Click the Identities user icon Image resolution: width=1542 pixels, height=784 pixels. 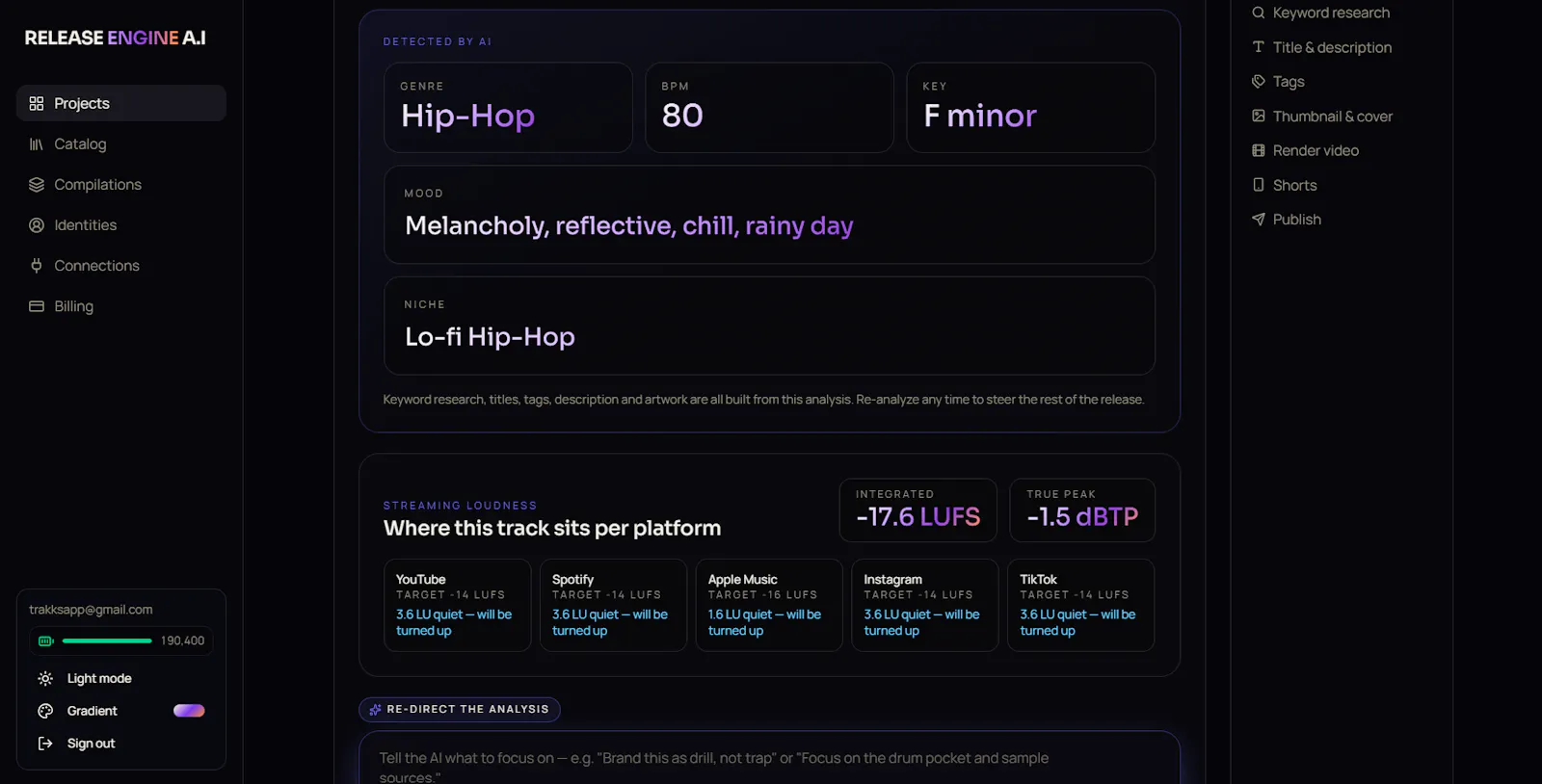(x=37, y=224)
